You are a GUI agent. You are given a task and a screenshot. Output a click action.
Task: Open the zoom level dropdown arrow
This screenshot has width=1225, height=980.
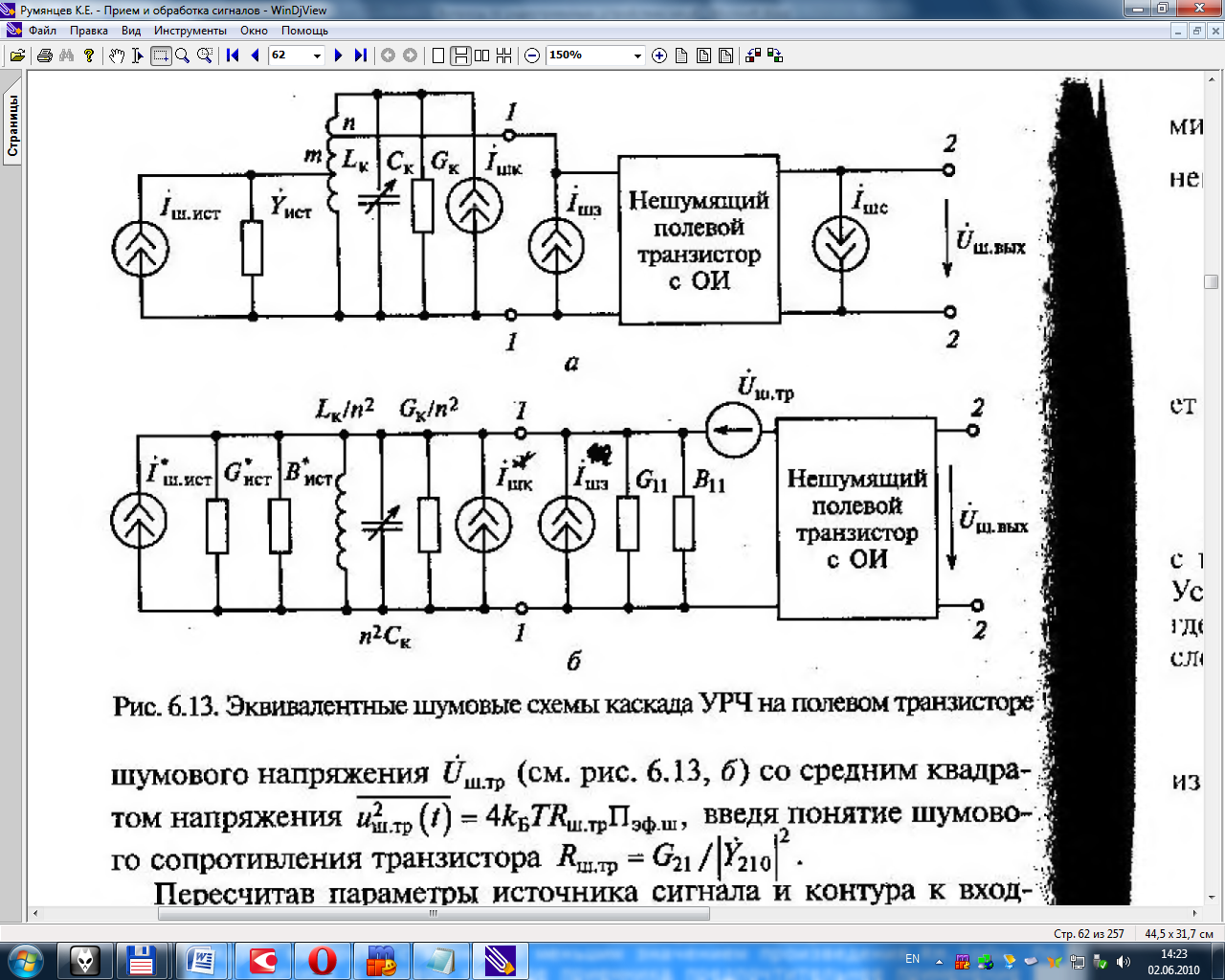pyautogui.click(x=637, y=56)
